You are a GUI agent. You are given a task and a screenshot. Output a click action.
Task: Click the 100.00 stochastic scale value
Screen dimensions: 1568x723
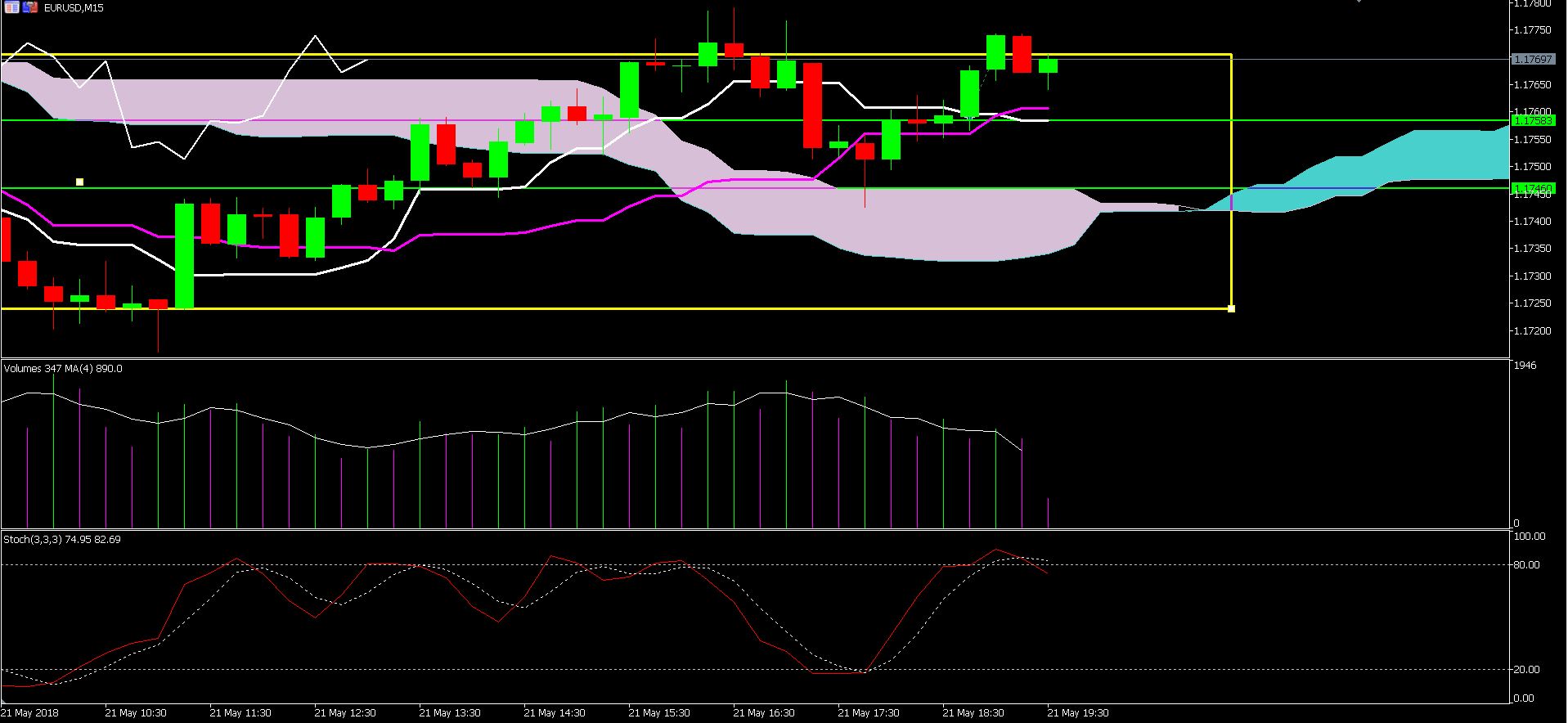(x=1530, y=537)
